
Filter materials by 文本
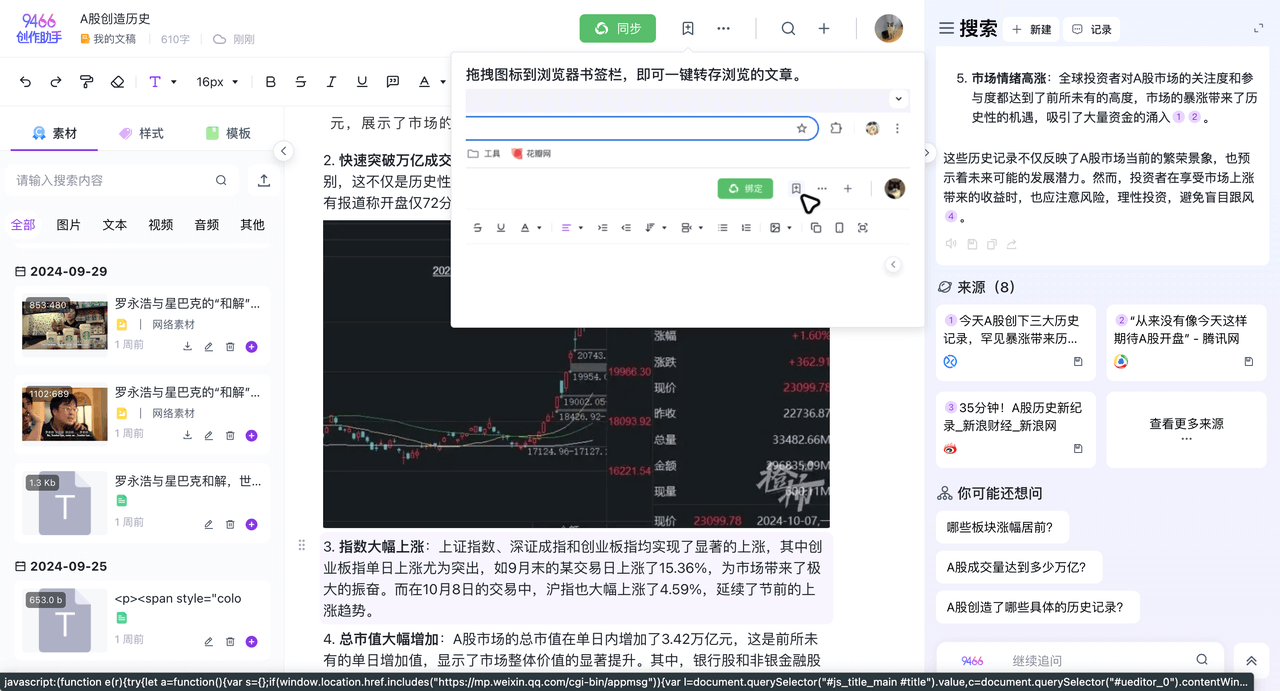tap(115, 225)
